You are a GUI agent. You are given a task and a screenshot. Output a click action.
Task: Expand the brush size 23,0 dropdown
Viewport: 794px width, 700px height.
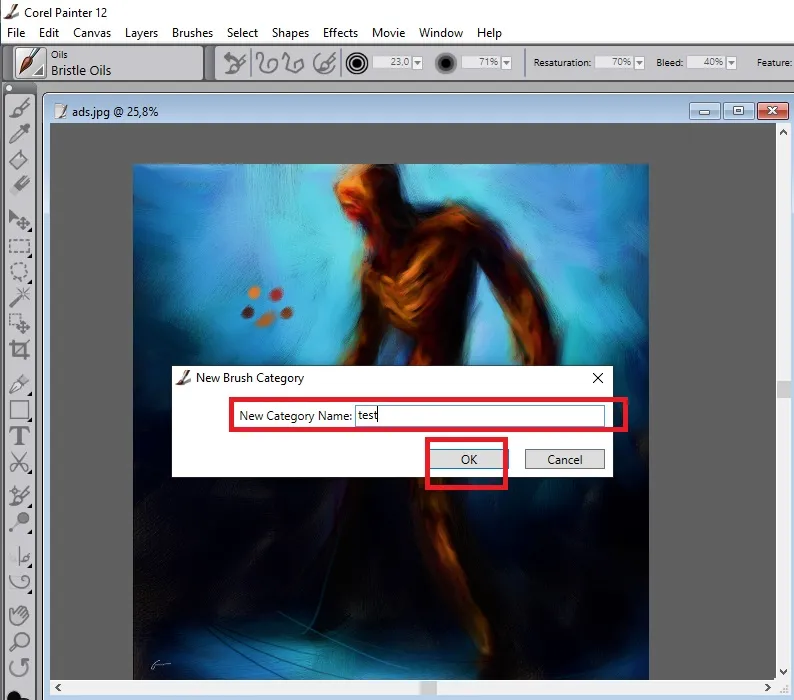point(417,63)
